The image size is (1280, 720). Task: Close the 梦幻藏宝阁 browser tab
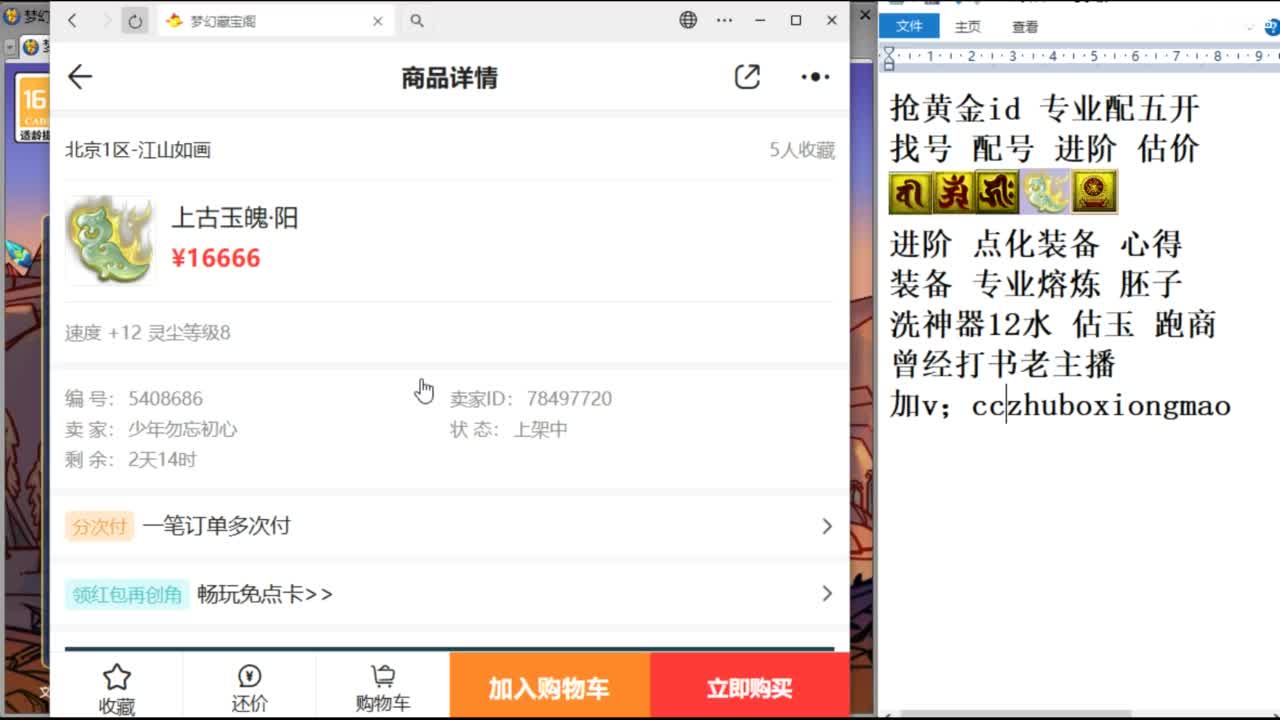pyautogui.click(x=378, y=21)
